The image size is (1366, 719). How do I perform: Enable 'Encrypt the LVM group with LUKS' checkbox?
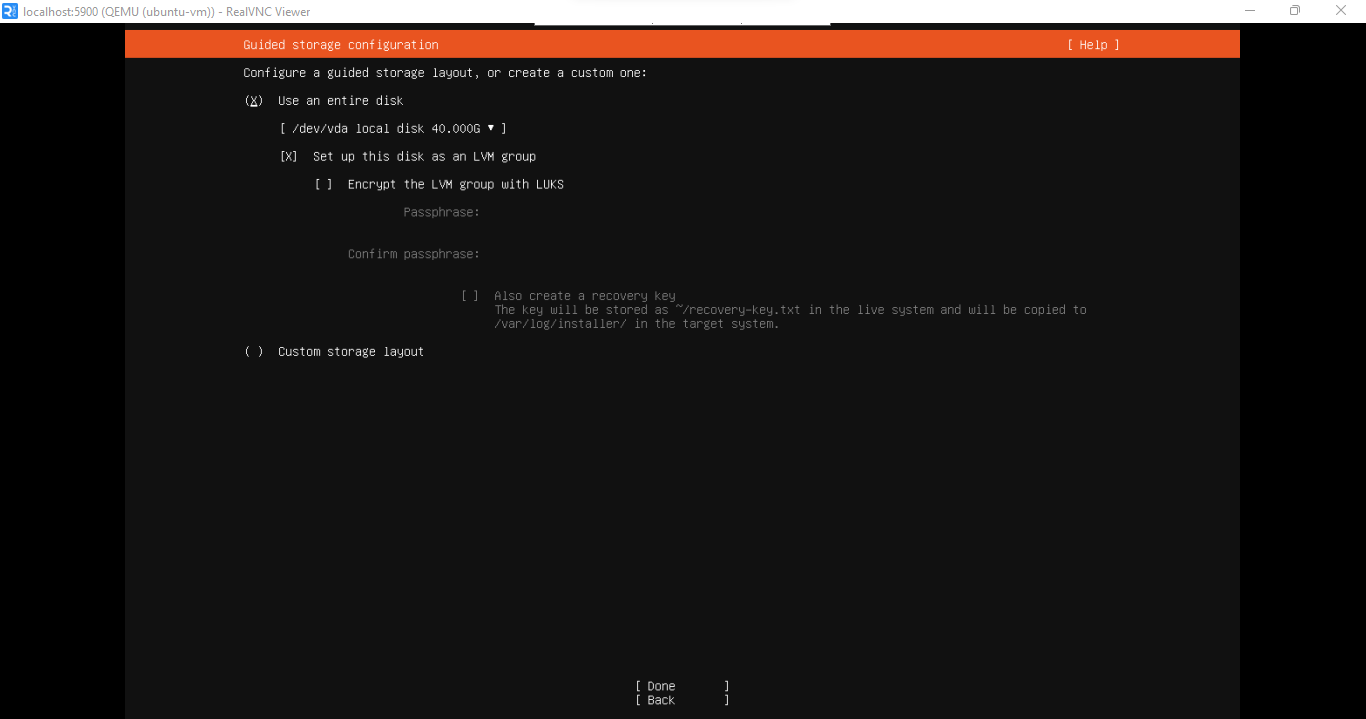click(324, 185)
